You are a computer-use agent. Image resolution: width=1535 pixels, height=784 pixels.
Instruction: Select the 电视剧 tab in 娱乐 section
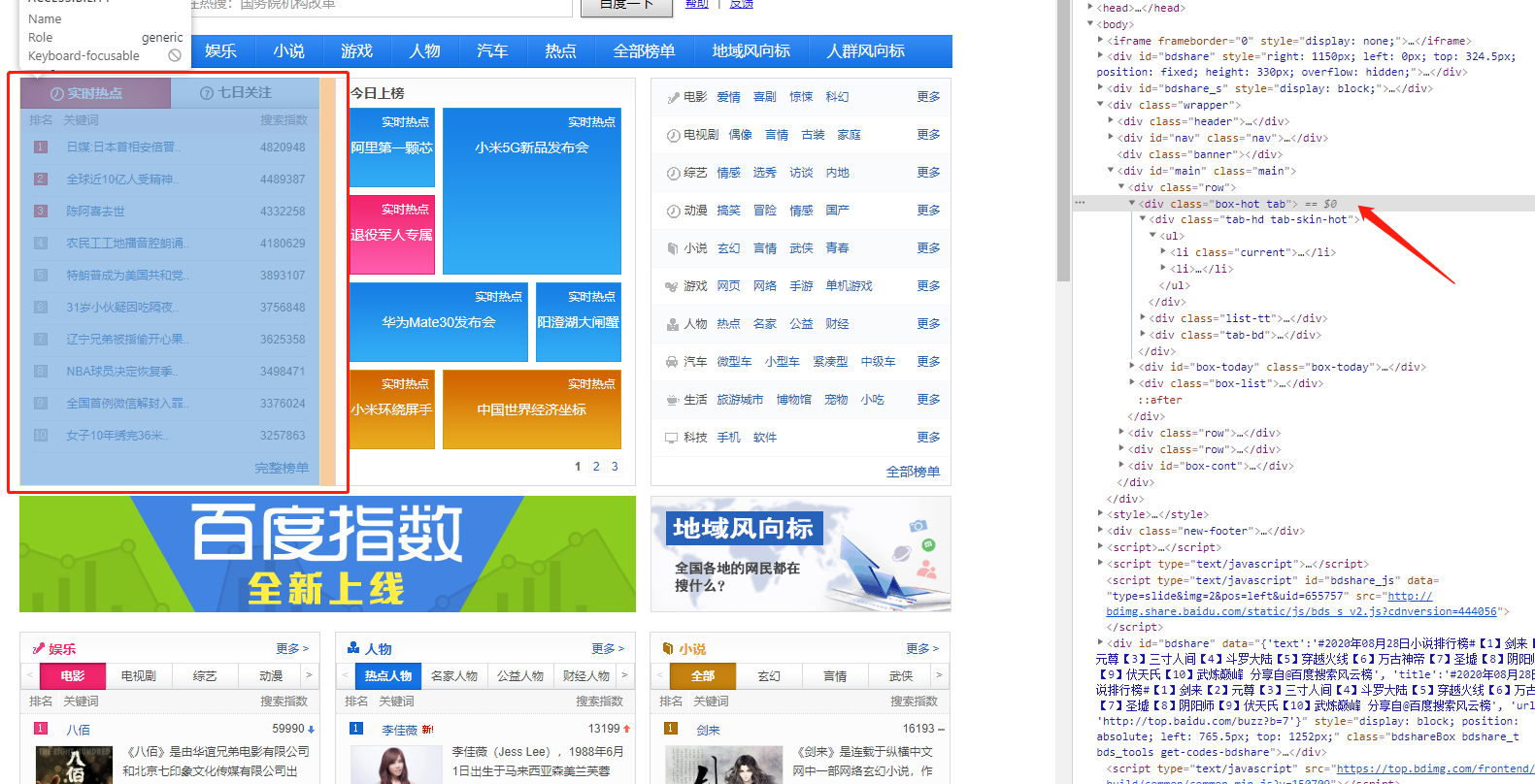[138, 675]
